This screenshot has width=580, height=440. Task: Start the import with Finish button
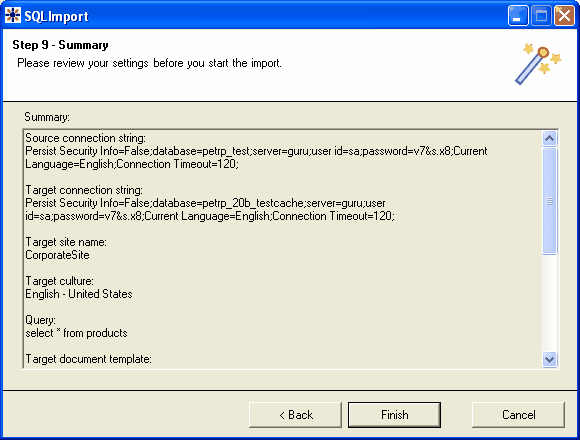point(394,415)
